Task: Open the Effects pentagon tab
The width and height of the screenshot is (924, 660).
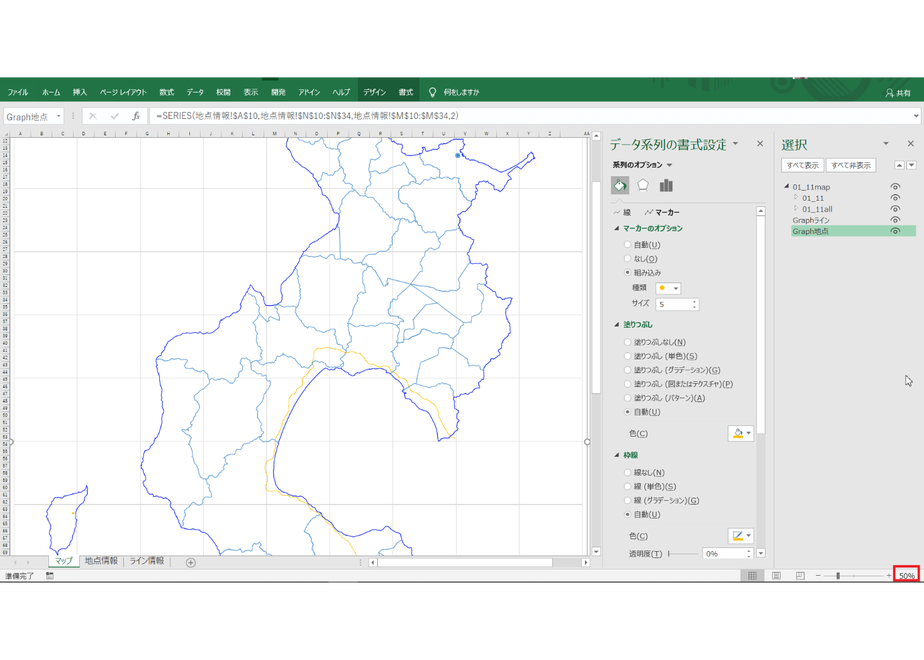Action: pyautogui.click(x=643, y=186)
